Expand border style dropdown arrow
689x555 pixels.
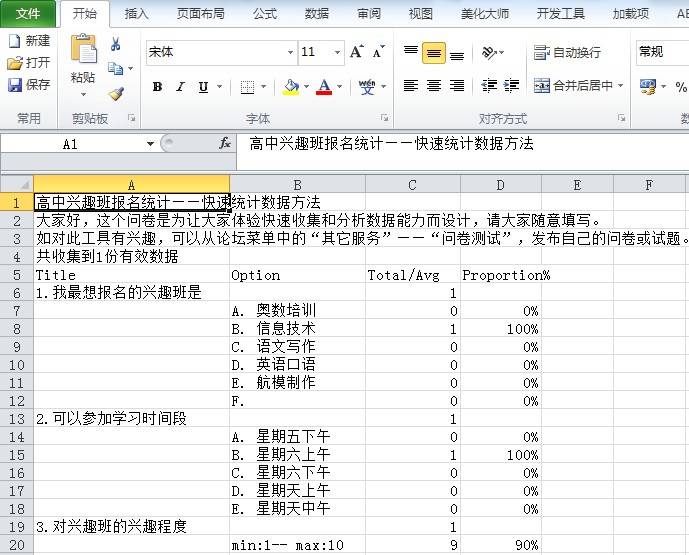coord(264,87)
